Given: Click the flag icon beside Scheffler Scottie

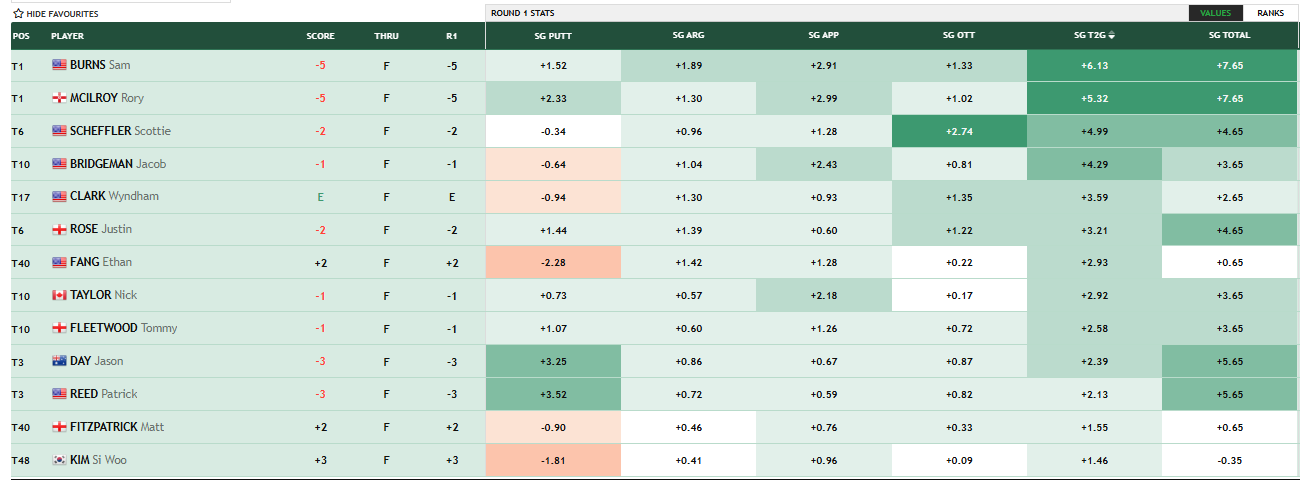Looking at the screenshot, I should pos(59,131).
